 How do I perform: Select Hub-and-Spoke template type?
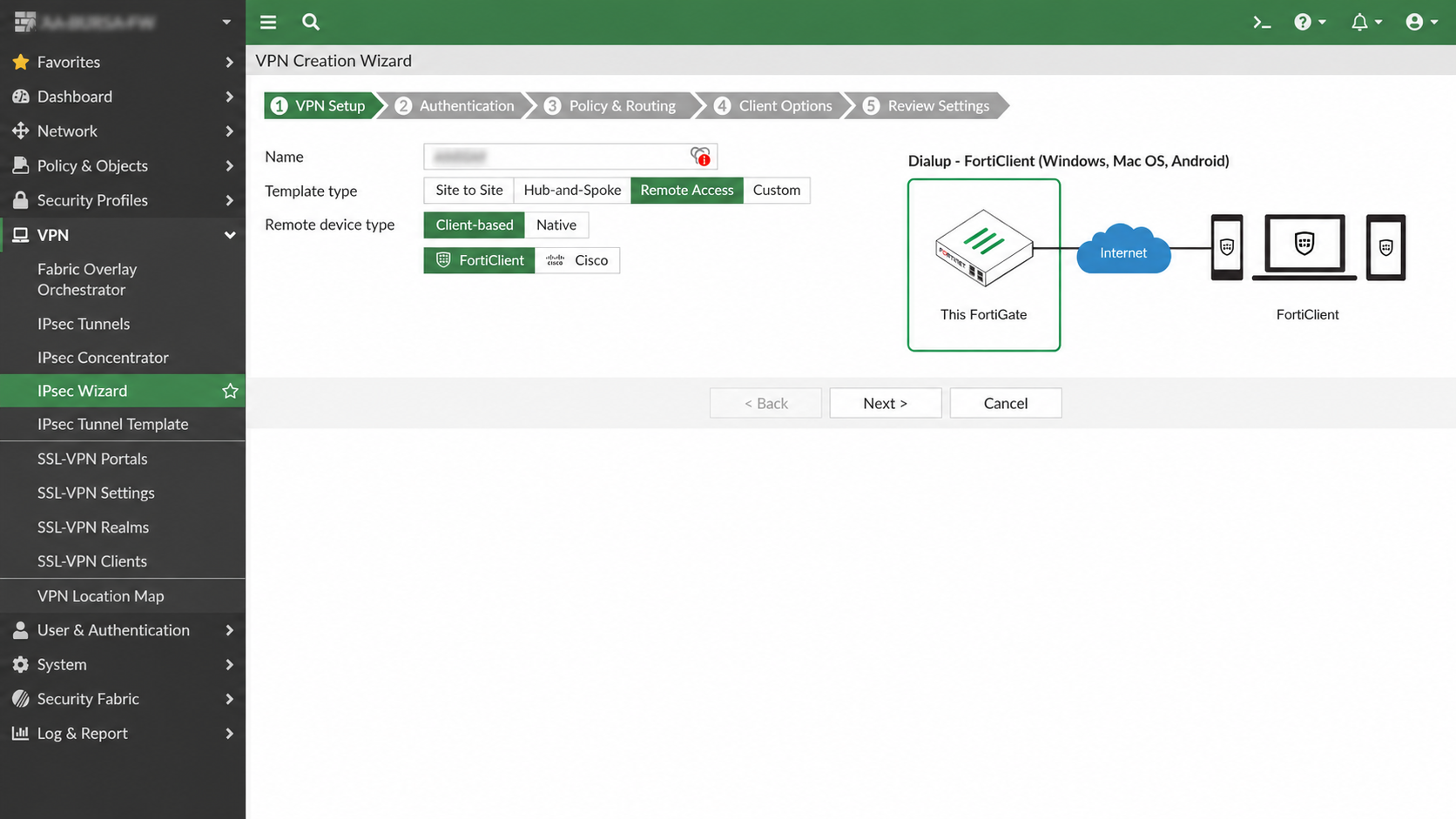pyautogui.click(x=572, y=191)
